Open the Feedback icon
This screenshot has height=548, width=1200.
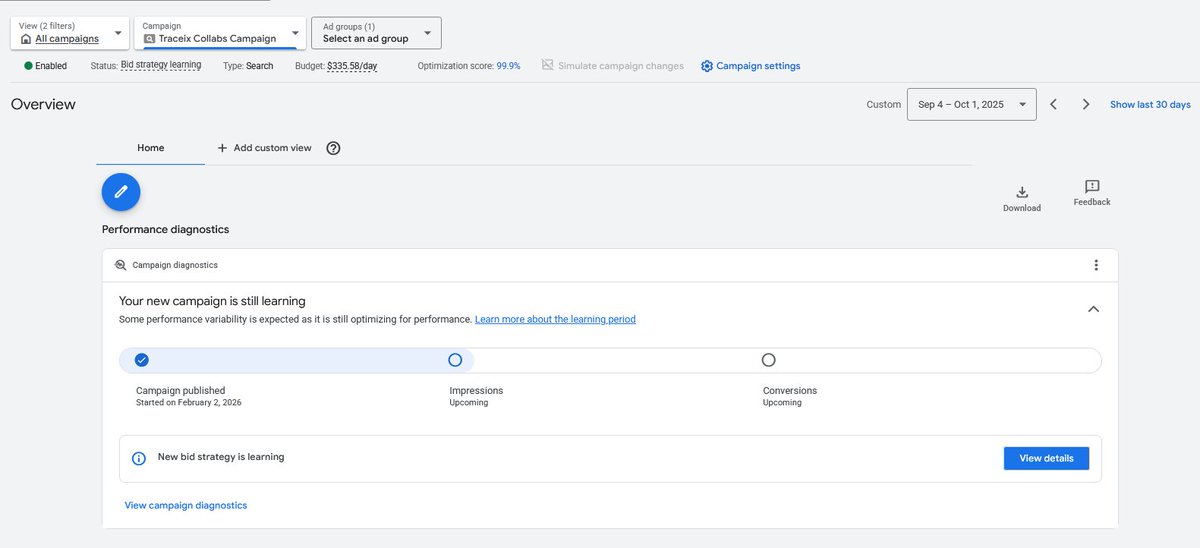coord(1092,187)
